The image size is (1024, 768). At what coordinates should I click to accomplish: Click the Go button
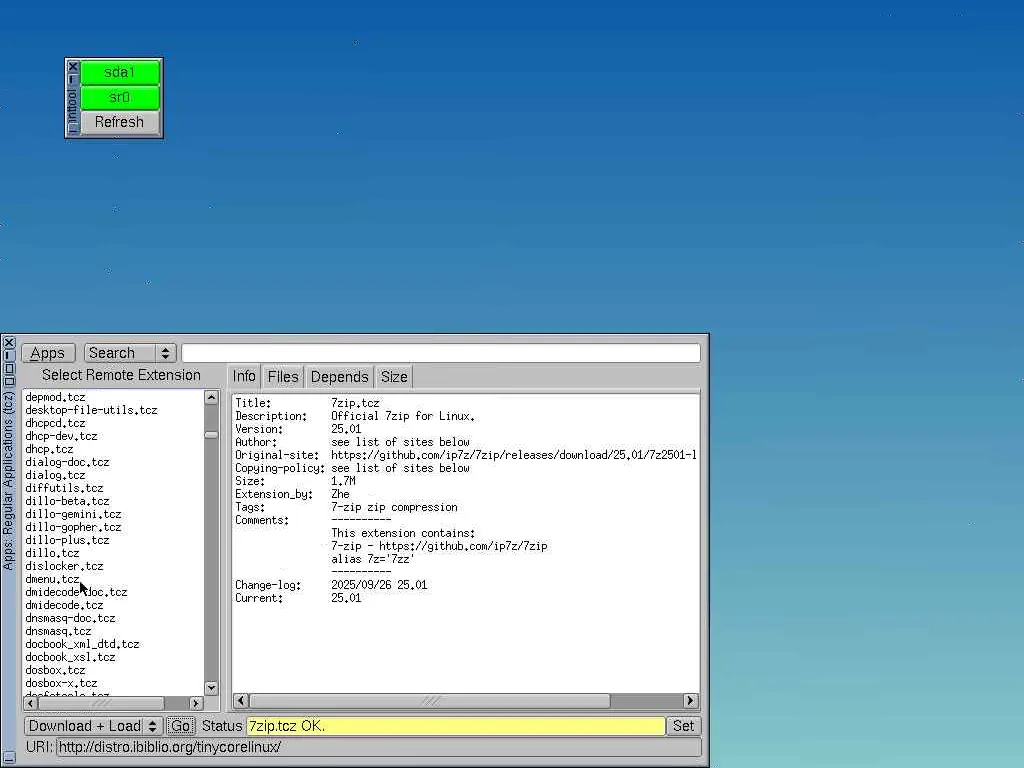tap(180, 726)
